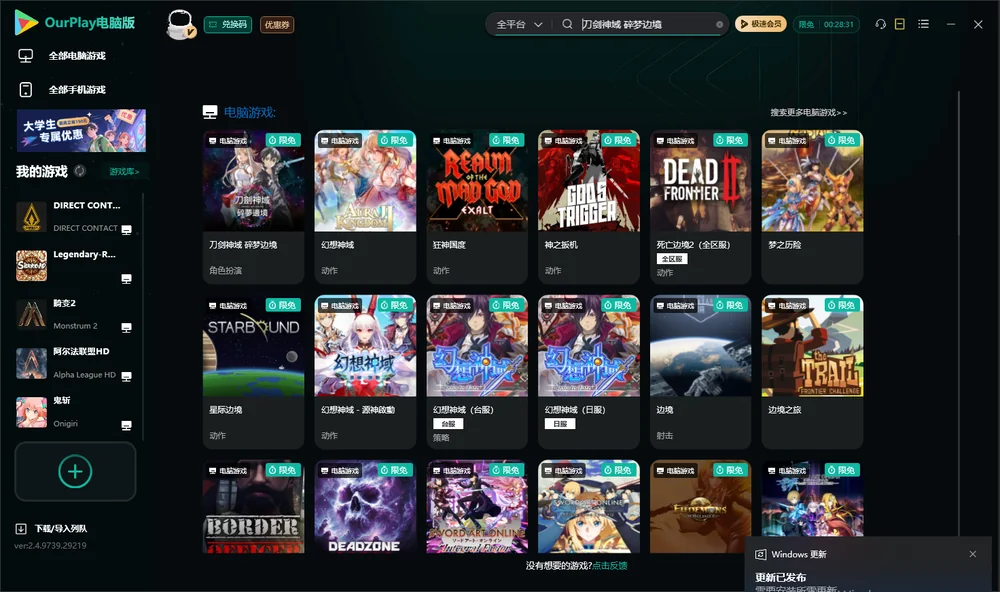The width and height of the screenshot is (1000, 592).
Task: Open the 极速会员 membership button
Action: (x=760, y=24)
